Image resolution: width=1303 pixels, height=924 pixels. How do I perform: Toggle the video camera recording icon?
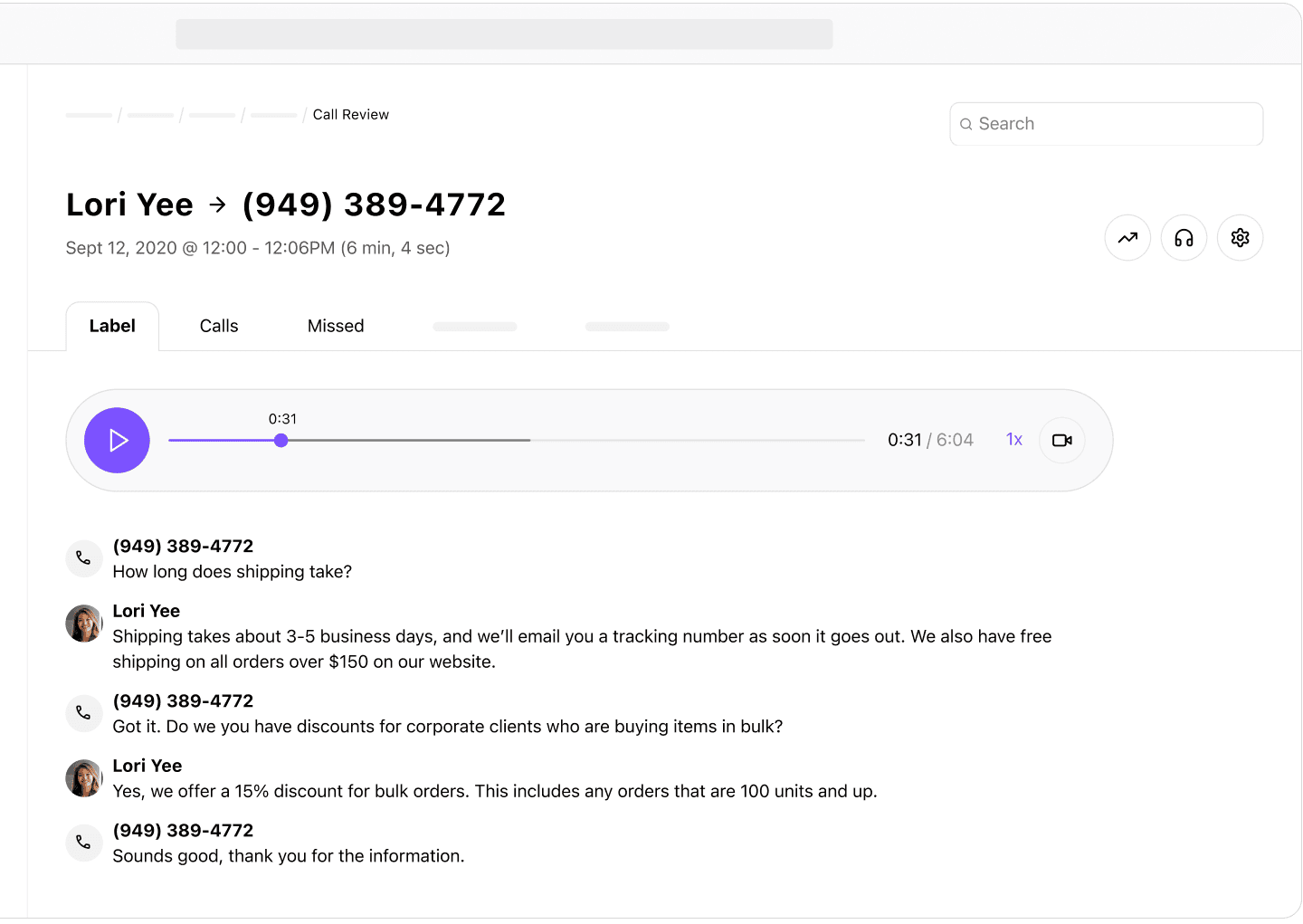tap(1061, 440)
